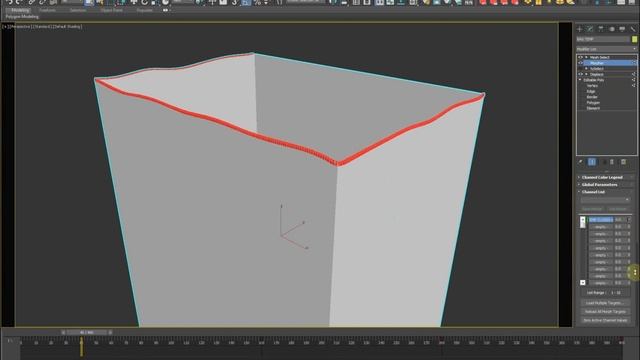
Task: Switch to the Freeform ribbon tab
Action: pos(47,10)
